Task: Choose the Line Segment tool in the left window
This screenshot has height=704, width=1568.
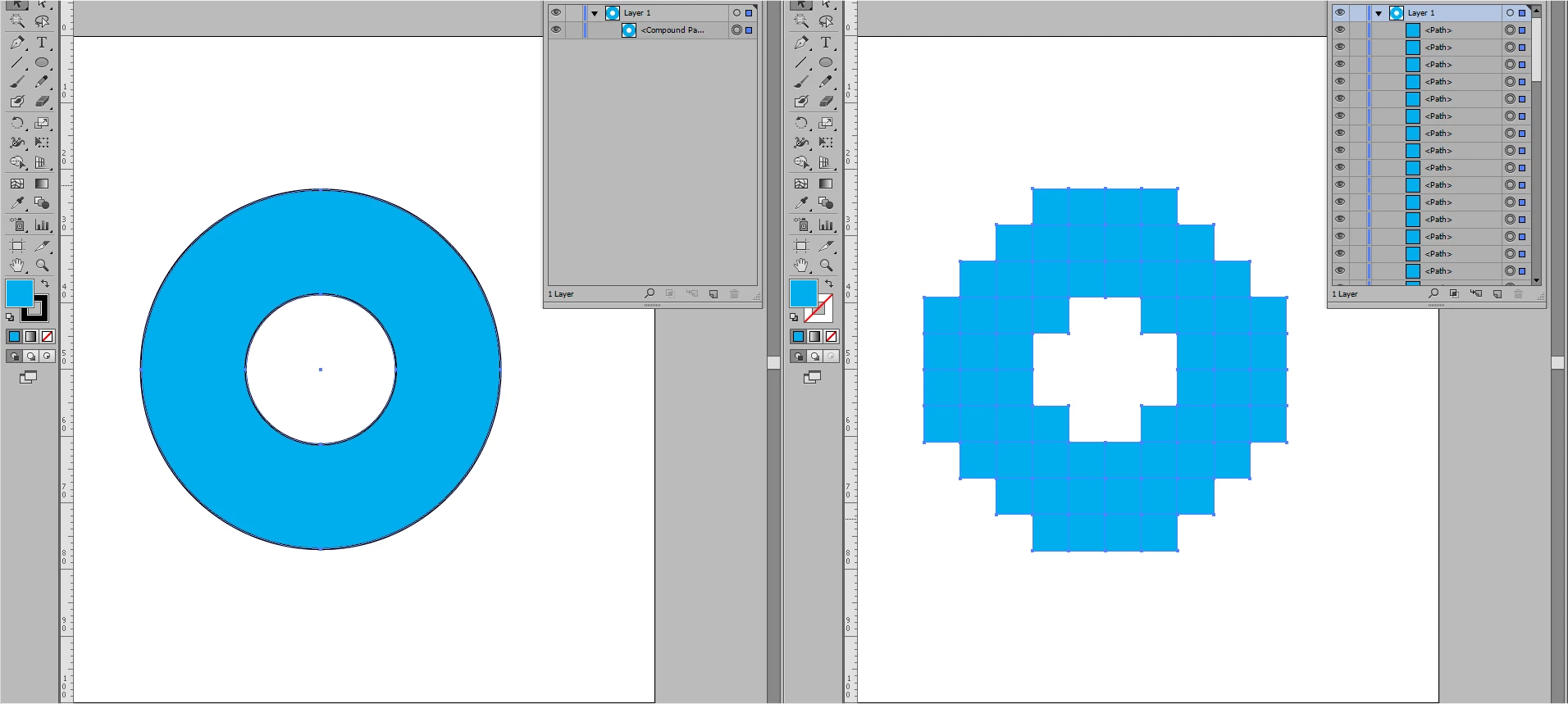Action: 17,62
